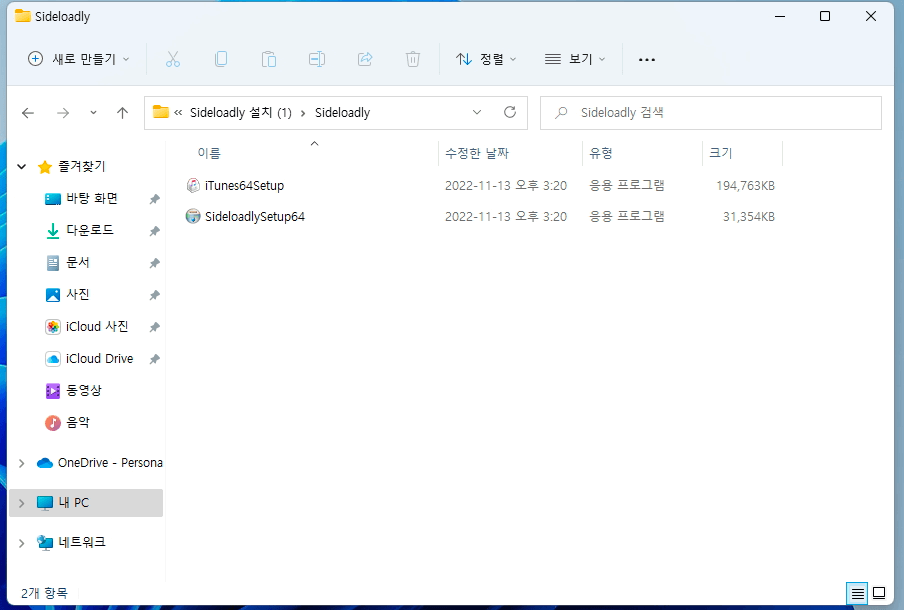Click the pin icon next to 다운로드
The width and height of the screenshot is (904, 610).
(x=155, y=231)
